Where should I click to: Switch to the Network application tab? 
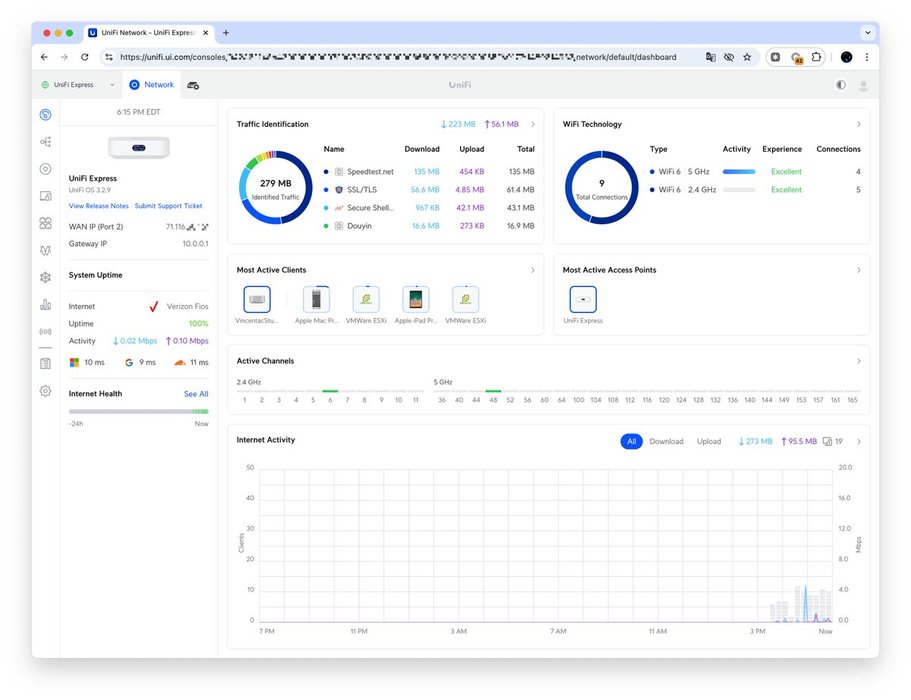click(x=151, y=85)
